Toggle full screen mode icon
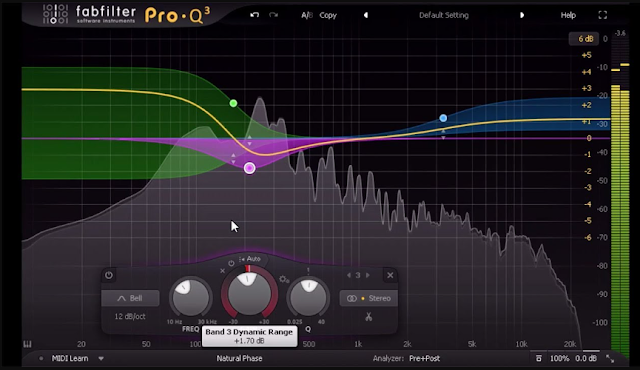This screenshot has width=640, height=370. coord(602,15)
